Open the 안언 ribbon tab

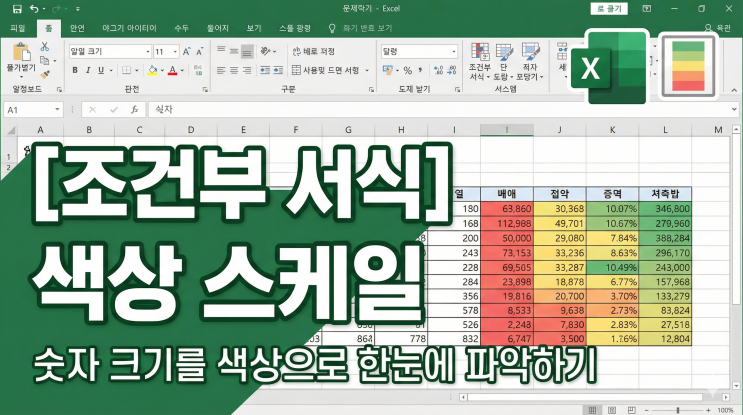[x=77, y=28]
